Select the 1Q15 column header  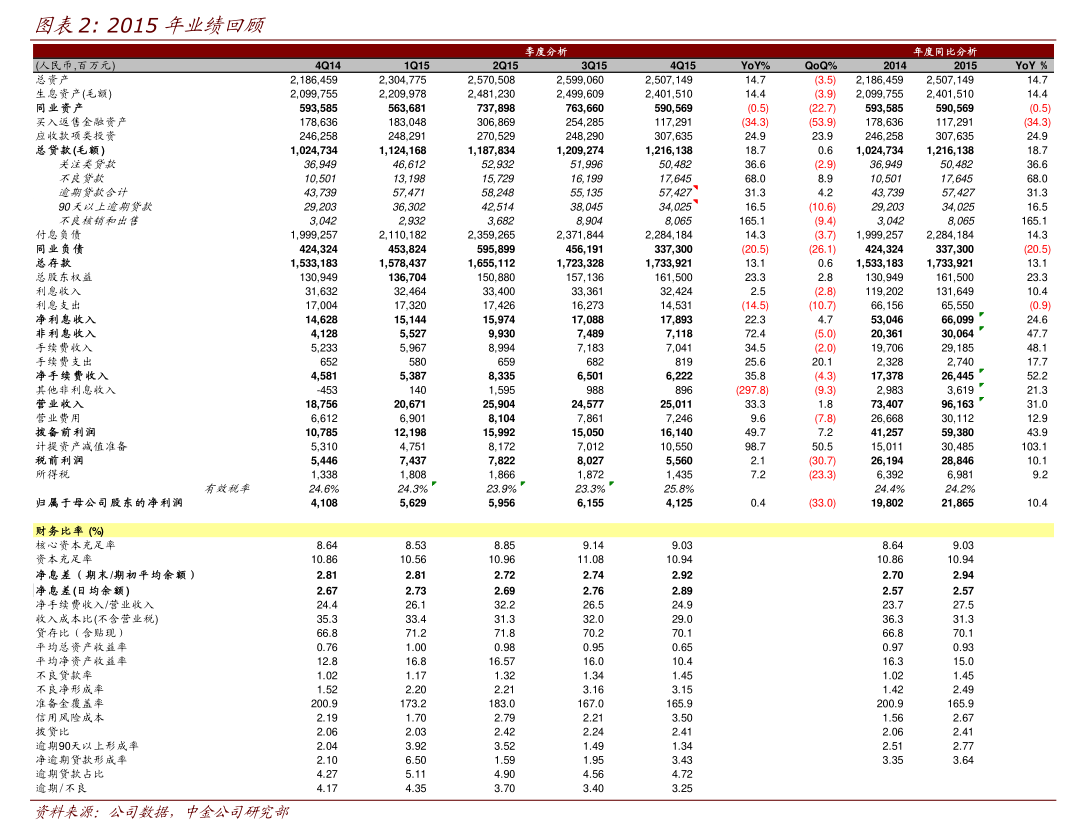[416, 65]
